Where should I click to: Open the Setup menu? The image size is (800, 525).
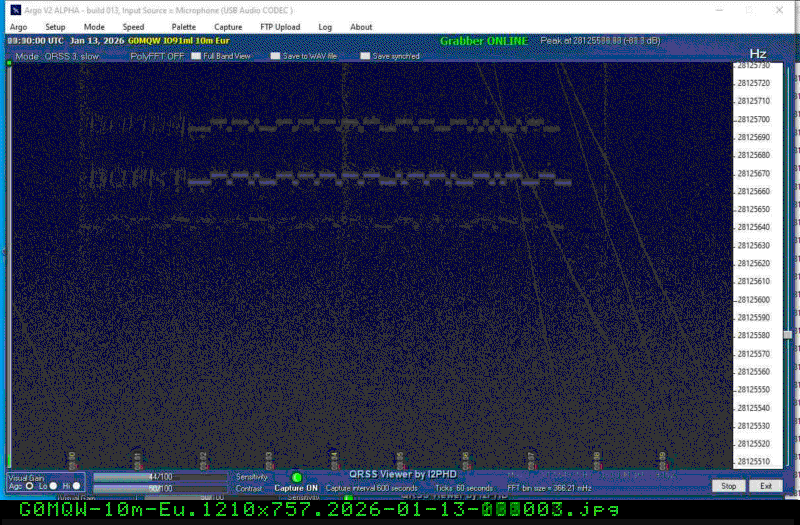tap(55, 27)
